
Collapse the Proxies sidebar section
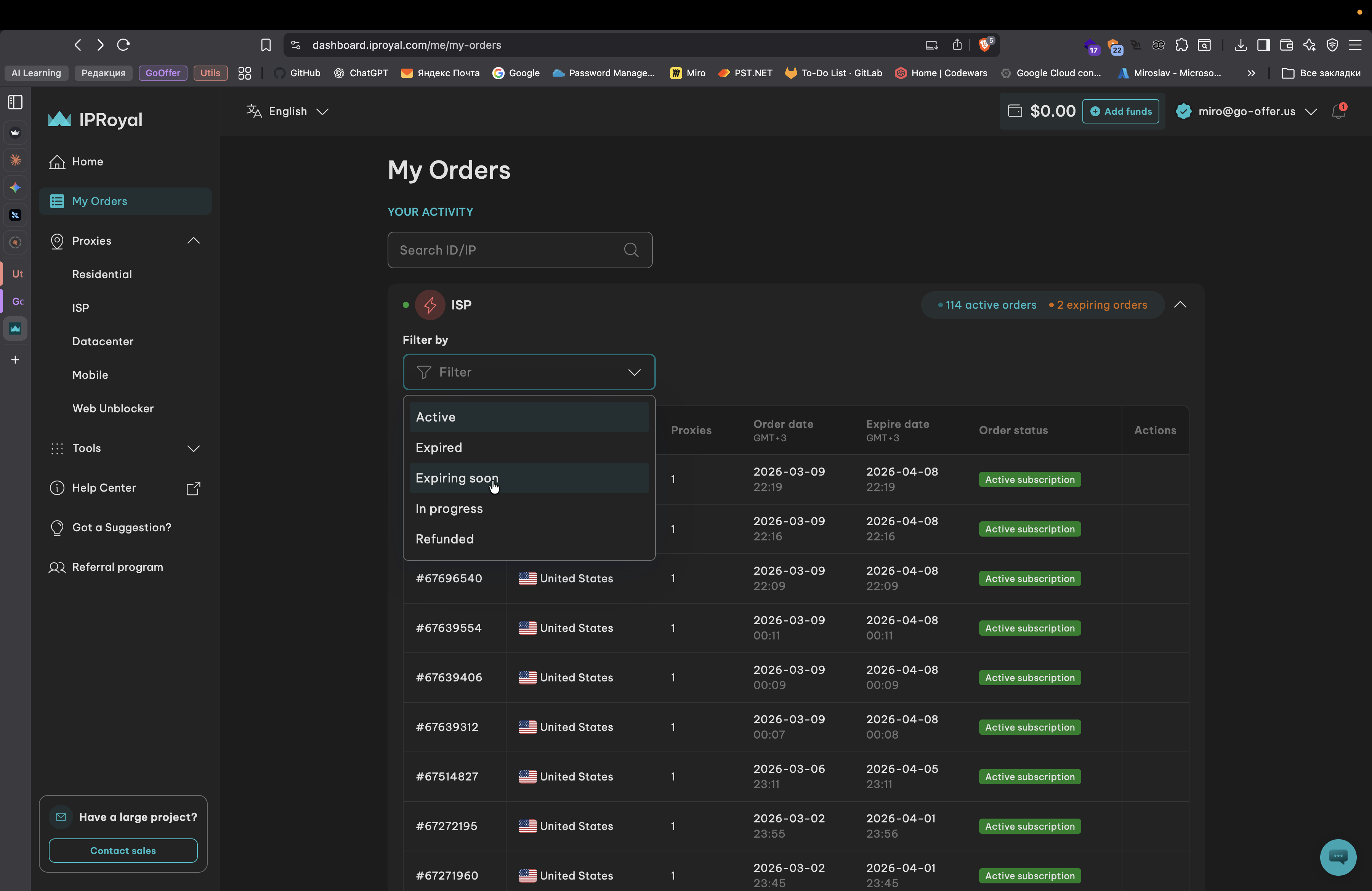(x=194, y=241)
